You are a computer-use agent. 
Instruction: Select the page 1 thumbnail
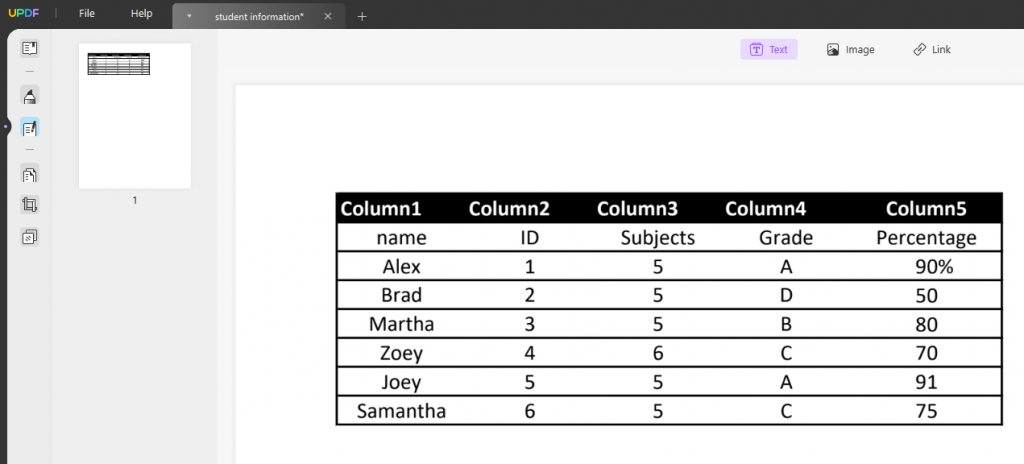(135, 116)
